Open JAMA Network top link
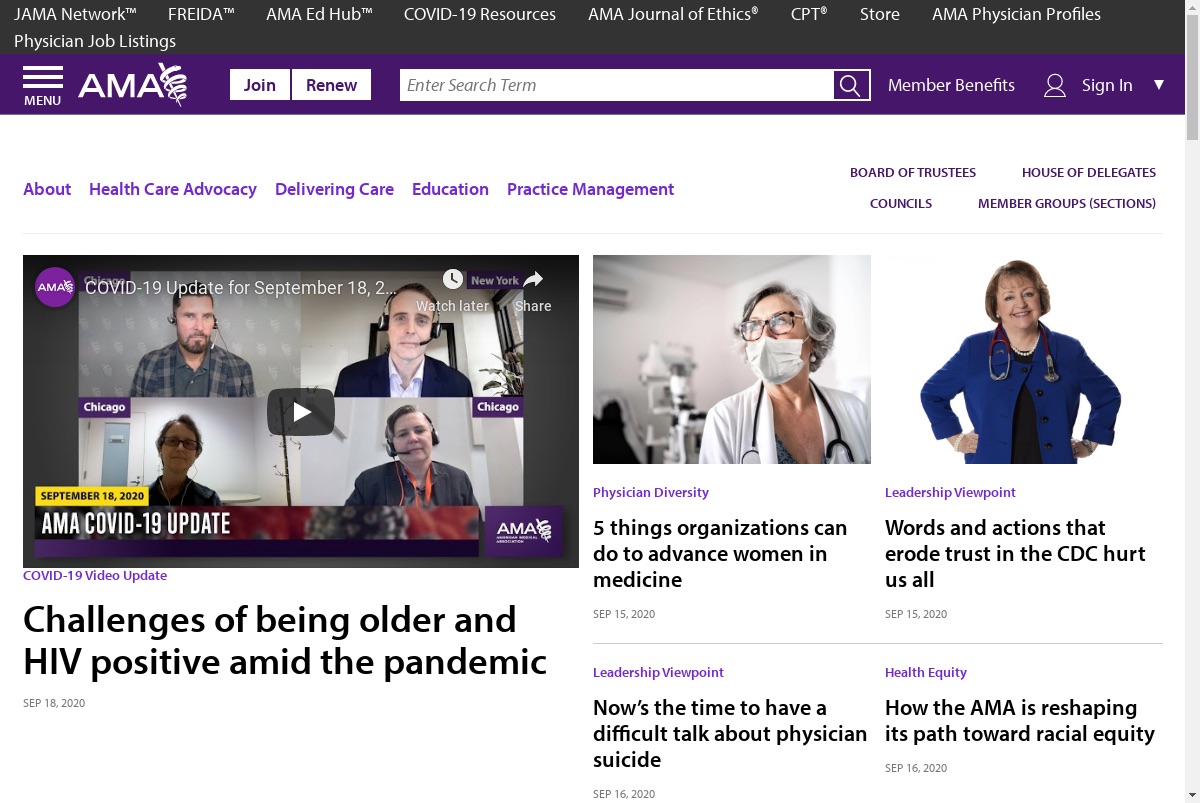Screen dimensions: 1200x803 pos(75,14)
